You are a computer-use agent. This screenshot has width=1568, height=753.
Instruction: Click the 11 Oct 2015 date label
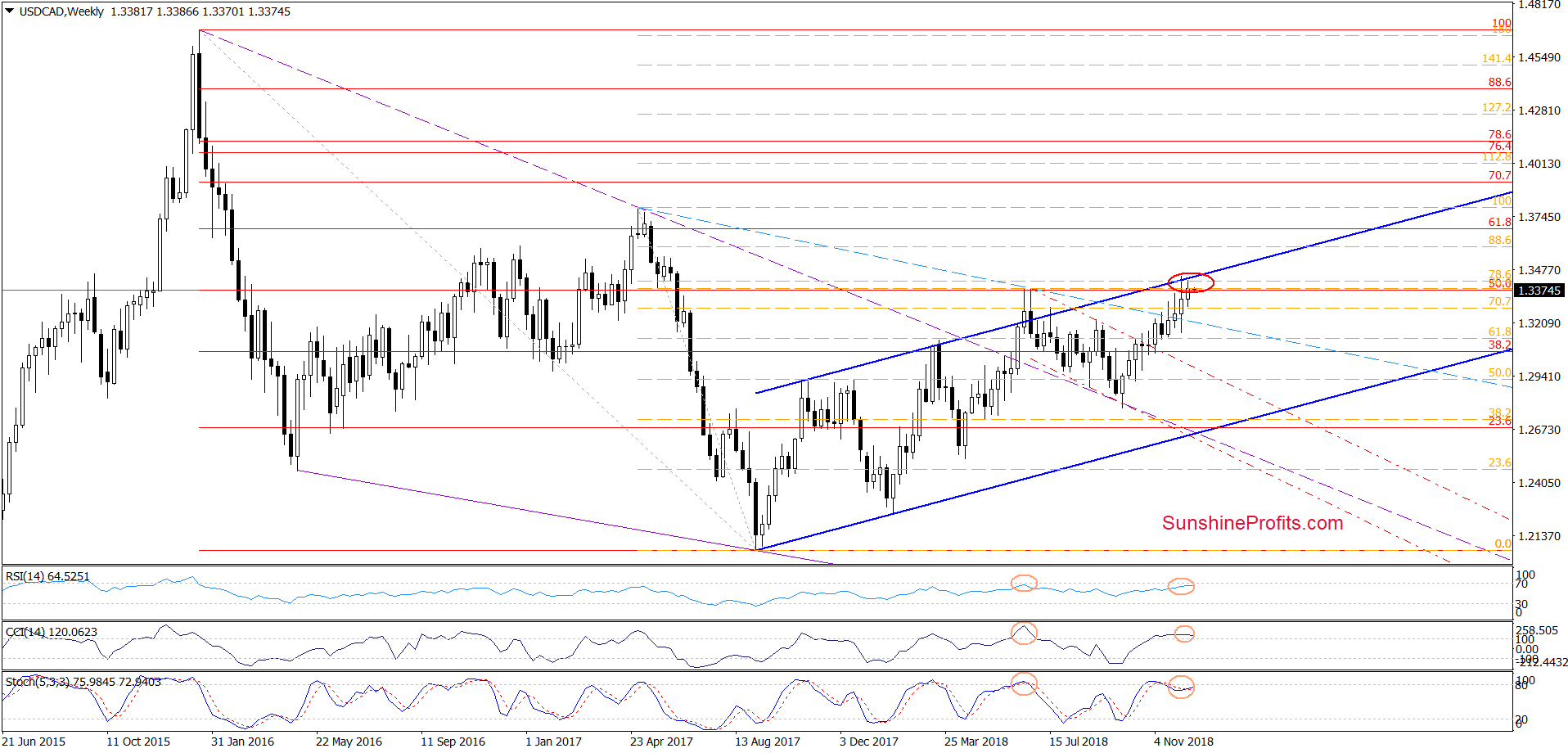[138, 742]
